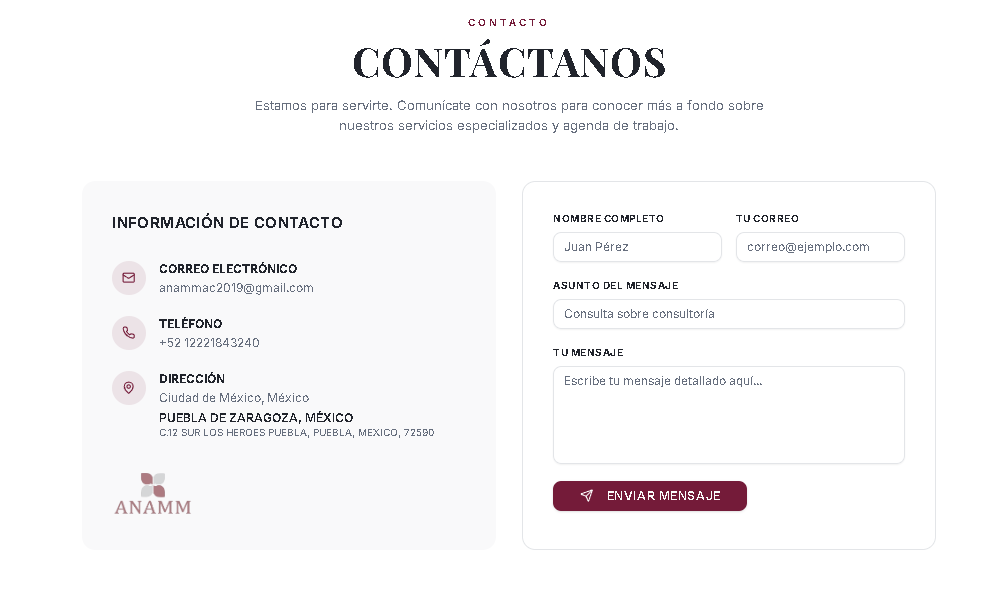This screenshot has width=981, height=598.
Task: Click the Nombre Completo field label
Action: click(x=608, y=219)
